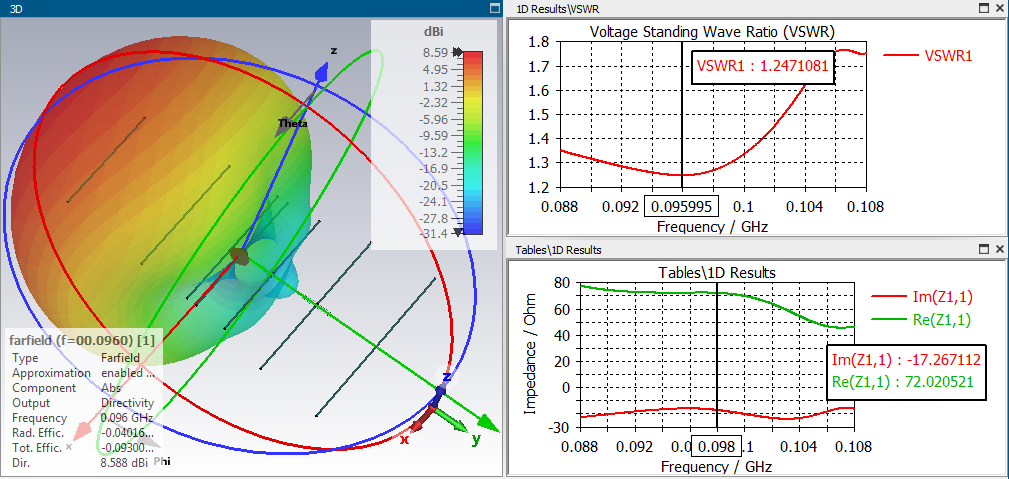Screen dimensions: 1009x479
Task: Click the vertical marker line in impedance plot
Action: (717, 354)
